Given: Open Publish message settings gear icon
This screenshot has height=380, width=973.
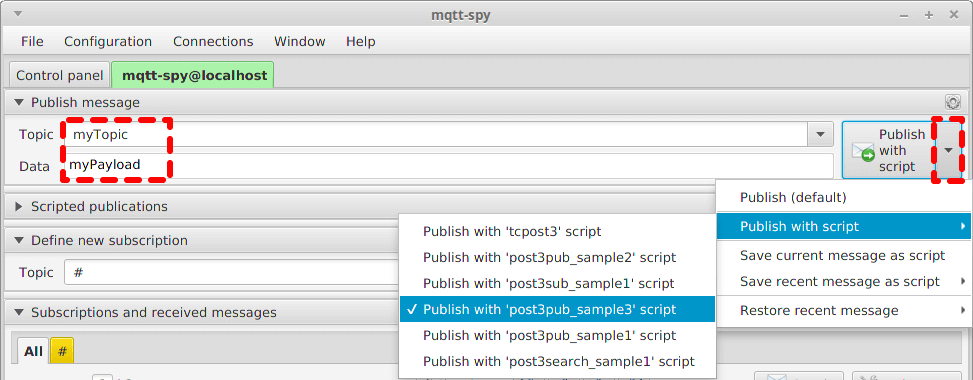Looking at the screenshot, I should pyautogui.click(x=953, y=102).
